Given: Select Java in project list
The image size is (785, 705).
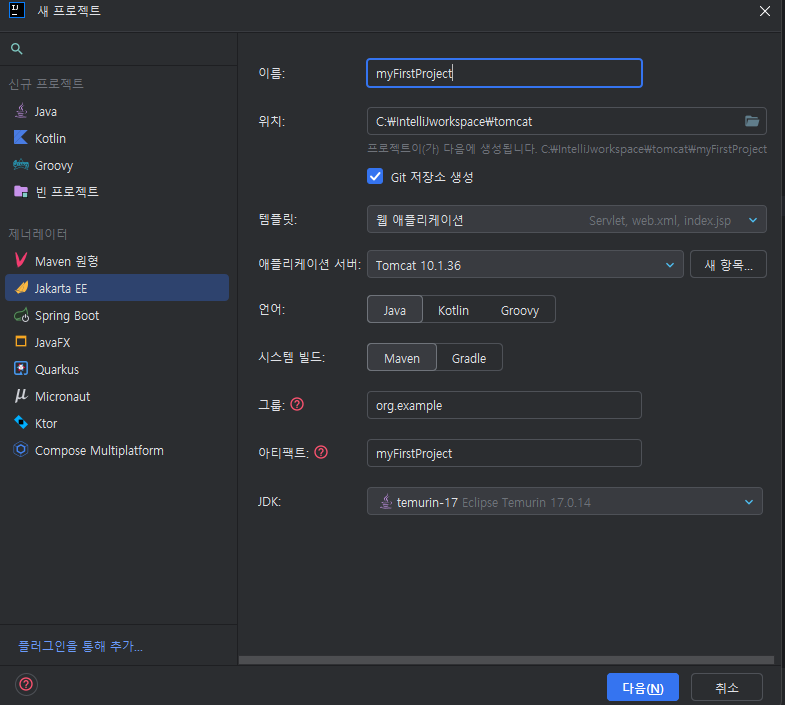Looking at the screenshot, I should [x=117, y=111].
